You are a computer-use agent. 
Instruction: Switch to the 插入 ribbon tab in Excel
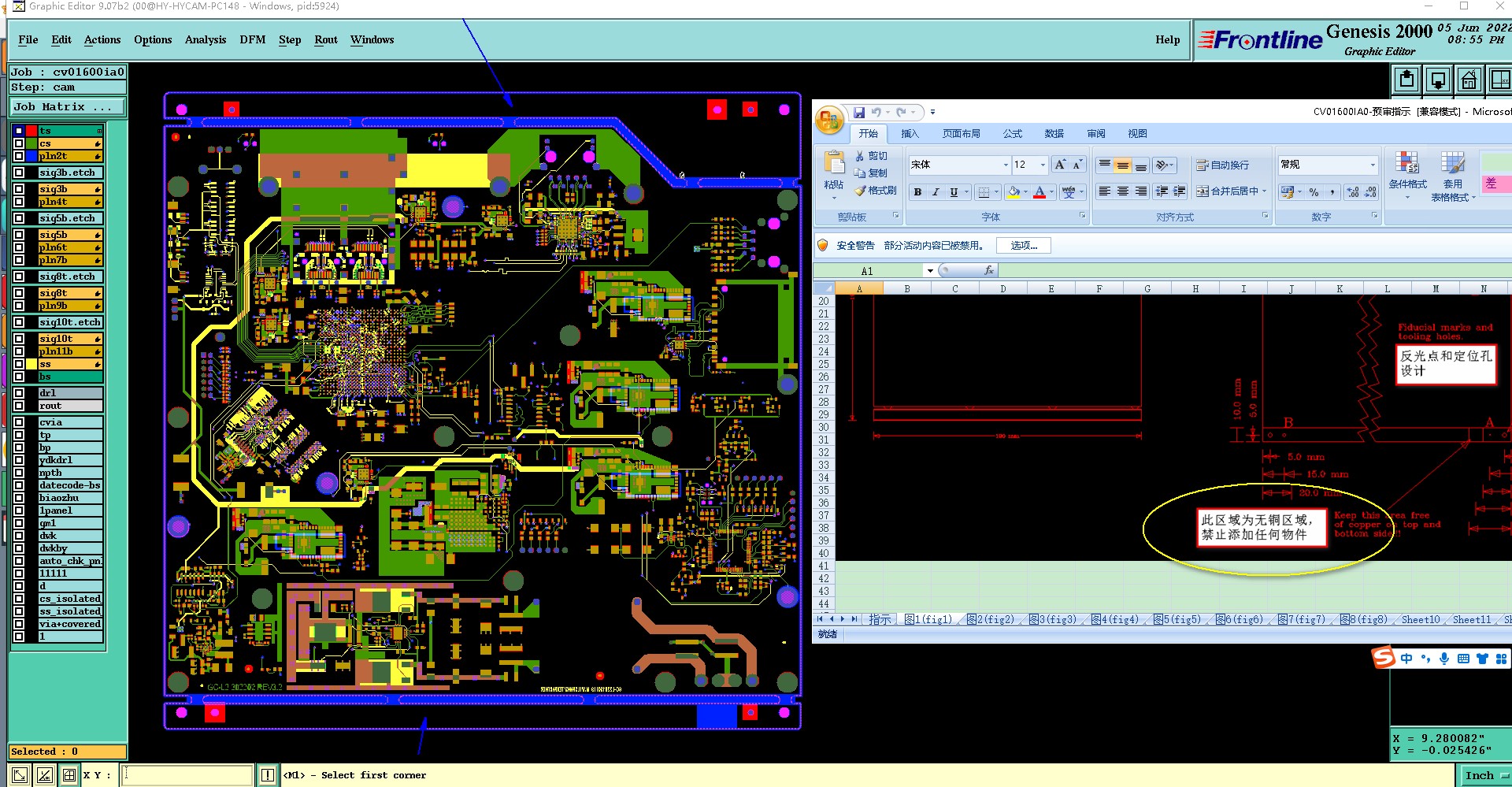[x=910, y=134]
